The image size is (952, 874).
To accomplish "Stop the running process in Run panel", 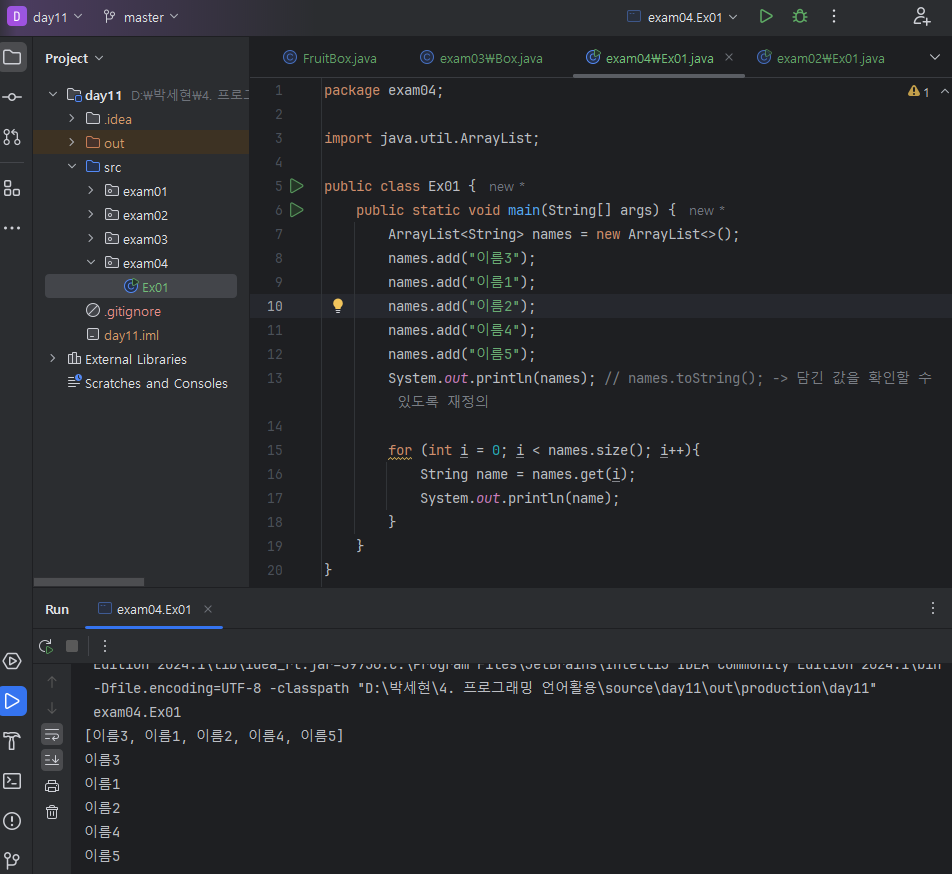I will (x=72, y=646).
